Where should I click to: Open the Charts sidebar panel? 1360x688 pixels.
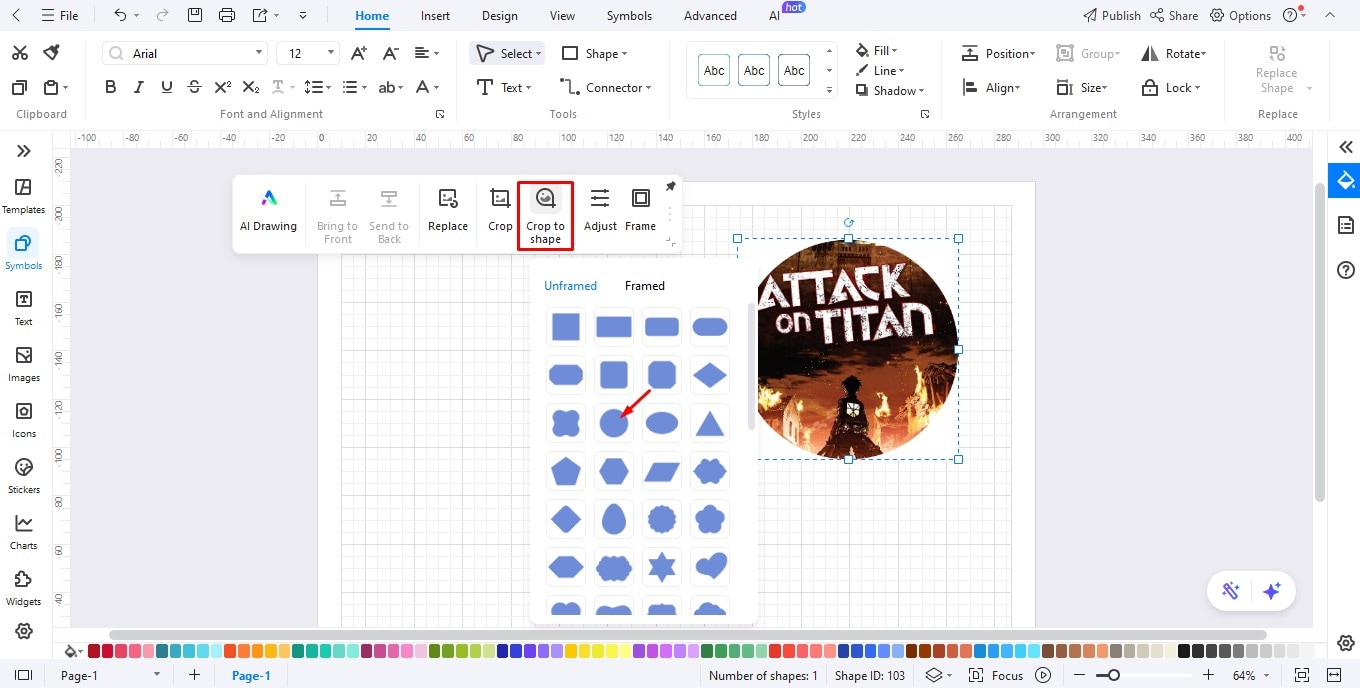[24, 532]
